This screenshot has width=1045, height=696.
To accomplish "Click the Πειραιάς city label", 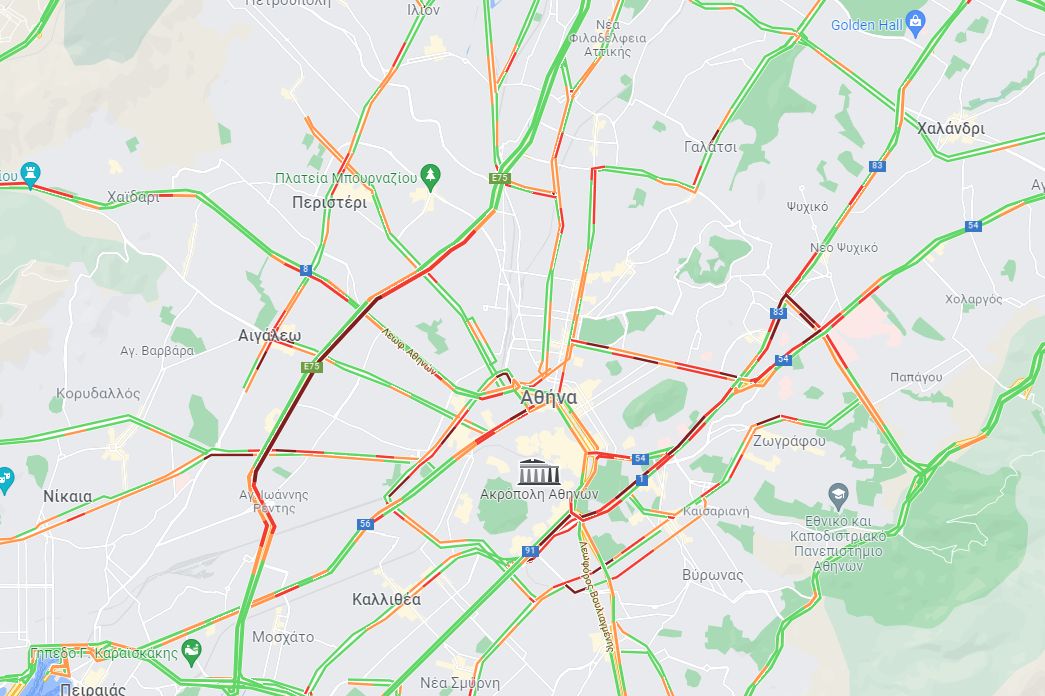I will pyautogui.click(x=93, y=688).
